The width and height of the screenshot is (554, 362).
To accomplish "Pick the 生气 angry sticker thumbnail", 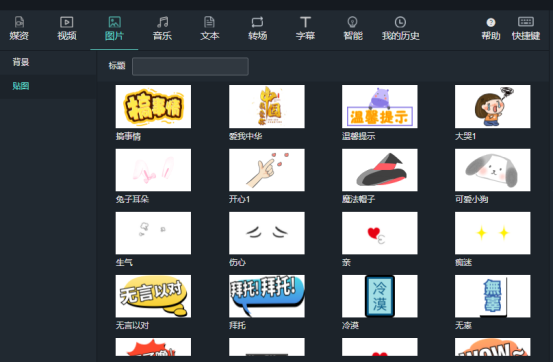I will tap(153, 233).
